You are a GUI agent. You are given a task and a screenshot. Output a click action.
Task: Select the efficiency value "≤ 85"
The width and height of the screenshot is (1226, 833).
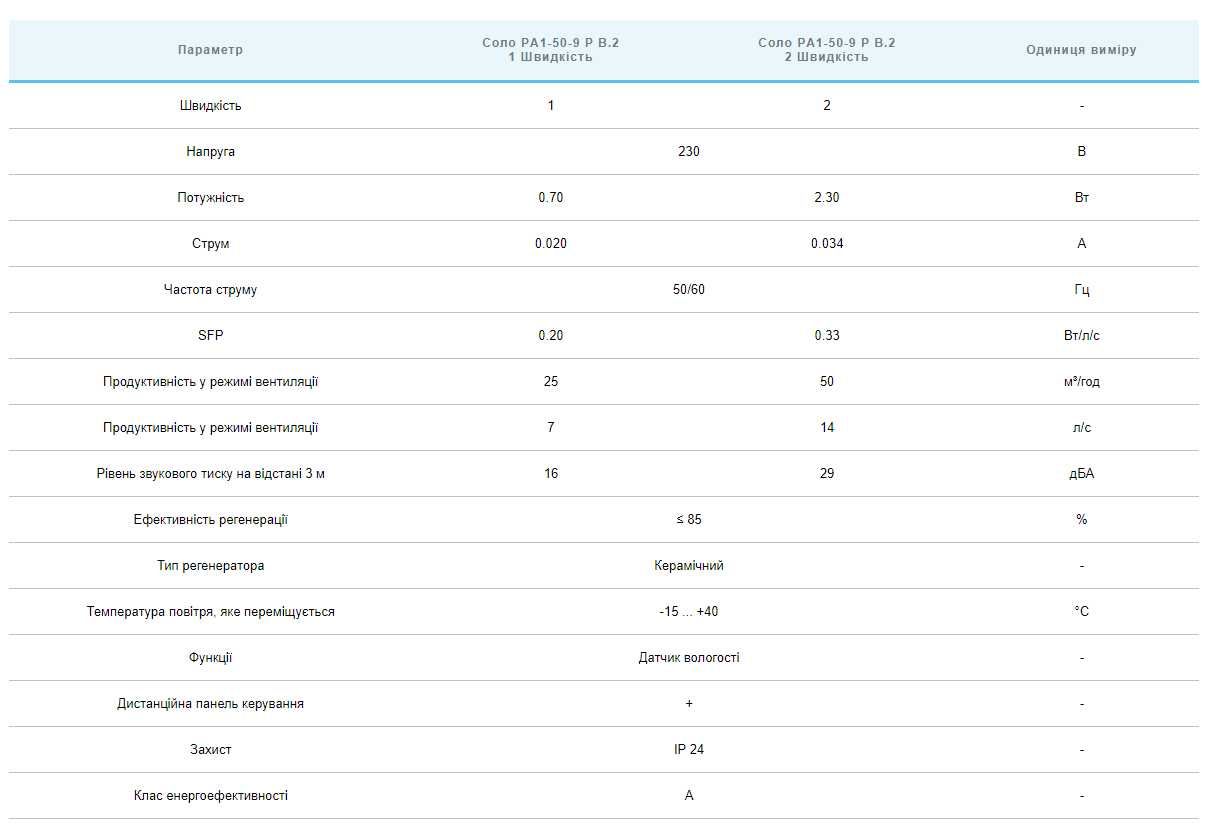pos(689,520)
